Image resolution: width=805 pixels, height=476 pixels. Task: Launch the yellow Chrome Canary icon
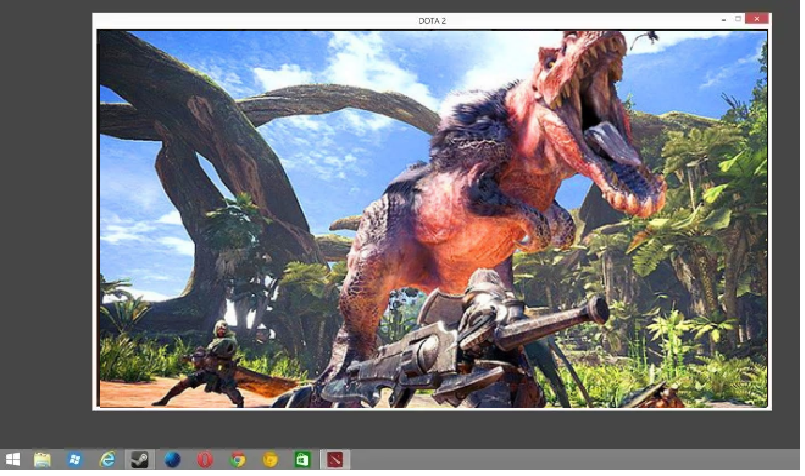click(270, 460)
